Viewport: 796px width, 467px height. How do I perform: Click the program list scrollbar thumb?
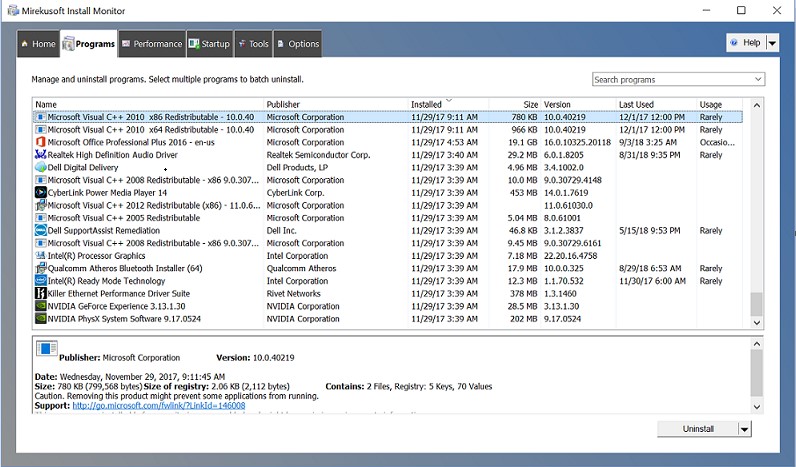click(x=756, y=304)
